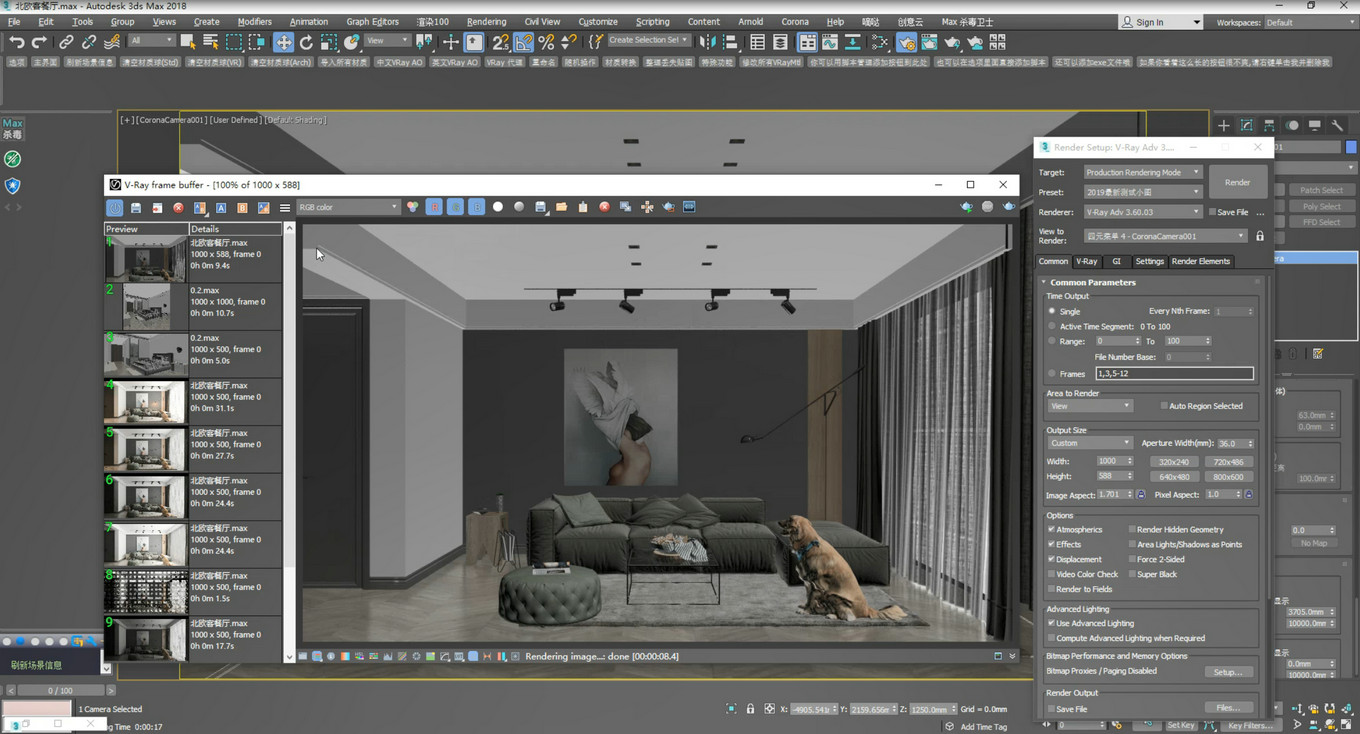Open the View to Render dropdown

click(x=1166, y=236)
